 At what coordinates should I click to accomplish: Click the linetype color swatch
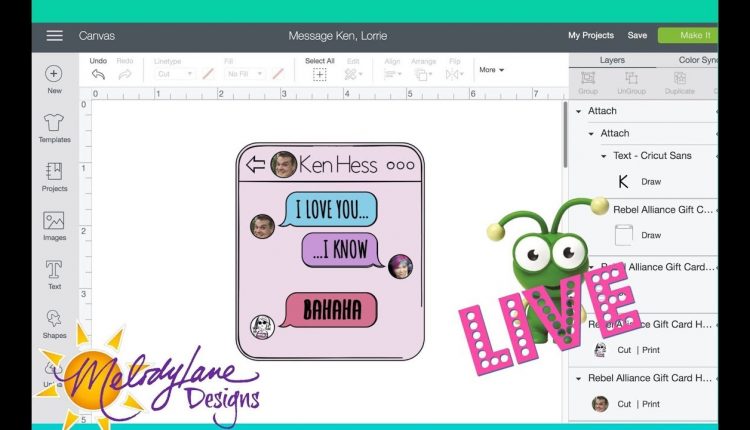(208, 74)
